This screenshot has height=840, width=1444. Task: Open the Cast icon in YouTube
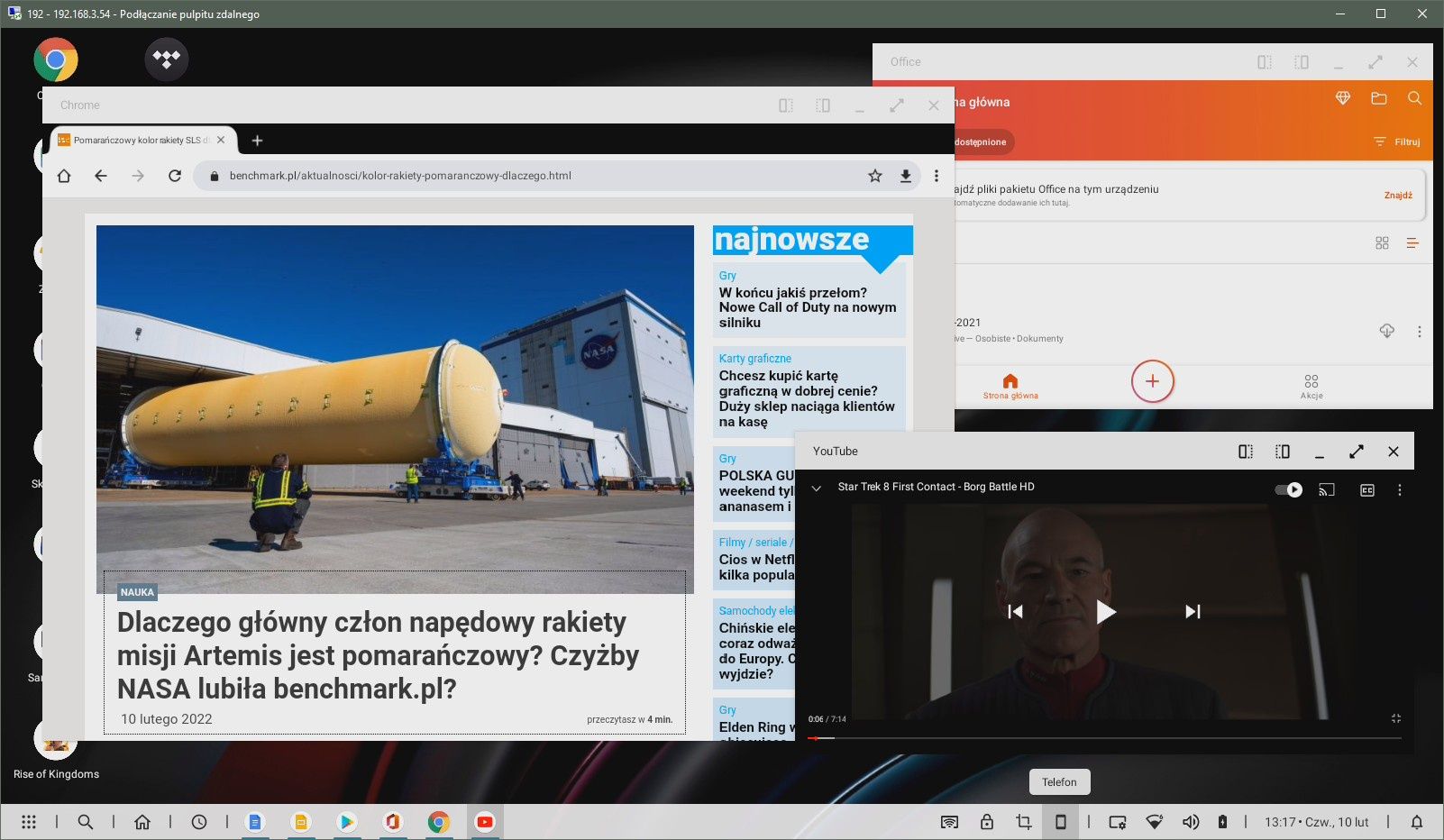1327,490
